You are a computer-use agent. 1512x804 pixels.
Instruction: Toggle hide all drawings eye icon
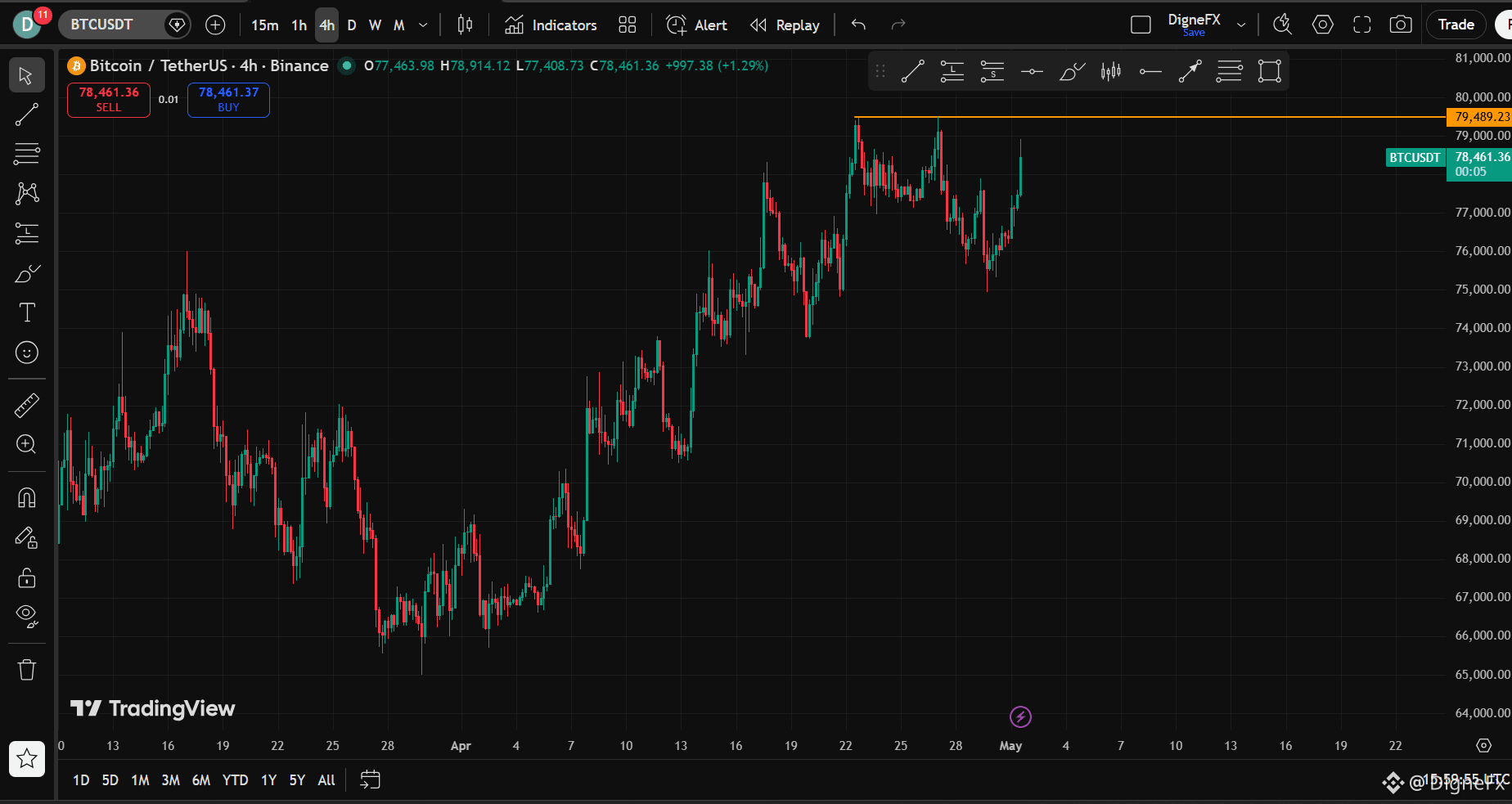click(26, 617)
